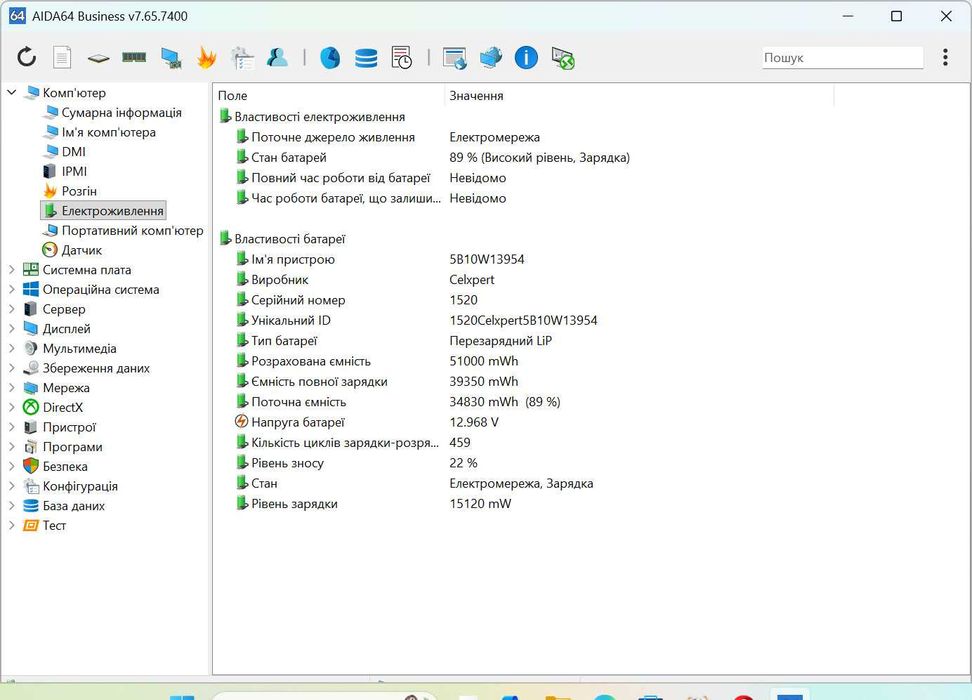Click the blue info circle icon
Image resolution: width=972 pixels, height=700 pixels.
tap(526, 58)
